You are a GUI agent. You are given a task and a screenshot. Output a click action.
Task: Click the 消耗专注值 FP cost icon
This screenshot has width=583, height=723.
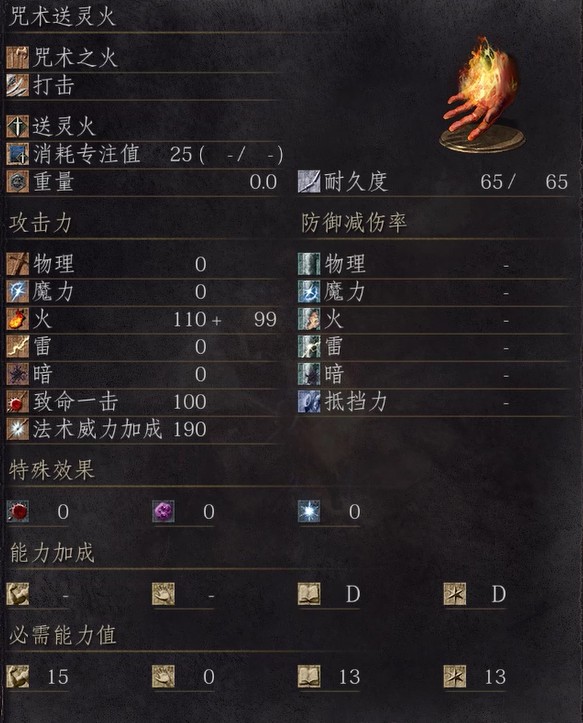click(18, 154)
